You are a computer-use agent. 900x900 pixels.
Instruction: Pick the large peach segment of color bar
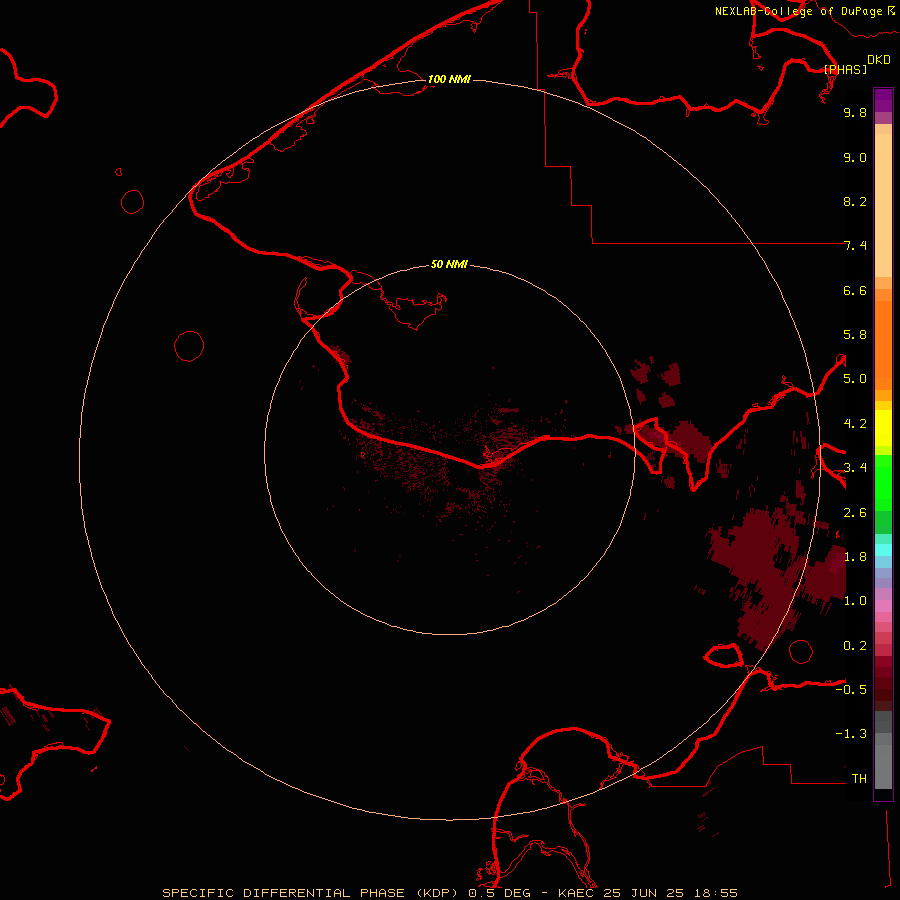pos(883,205)
